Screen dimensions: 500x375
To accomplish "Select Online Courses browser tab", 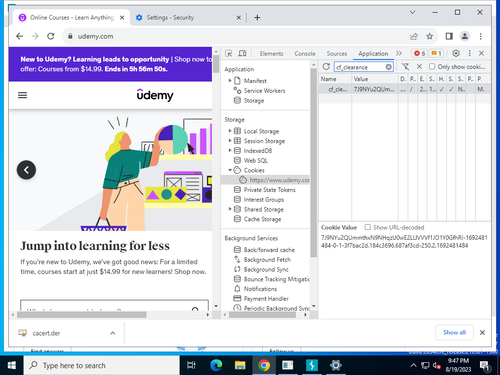I will click(x=72, y=18).
